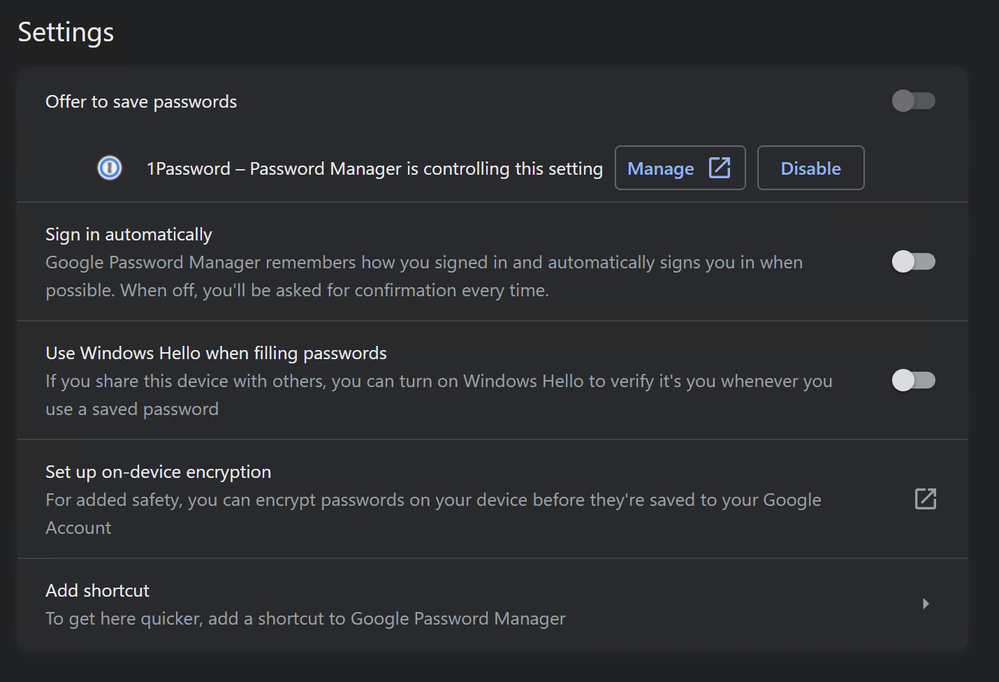Click the Add shortcut row title
999x682 pixels.
[97, 591]
